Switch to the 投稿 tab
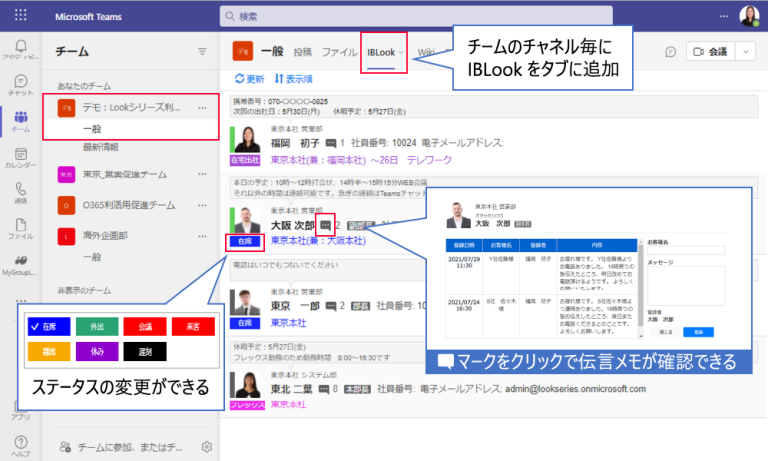Screen dimensions: 768x461 (x=303, y=51)
